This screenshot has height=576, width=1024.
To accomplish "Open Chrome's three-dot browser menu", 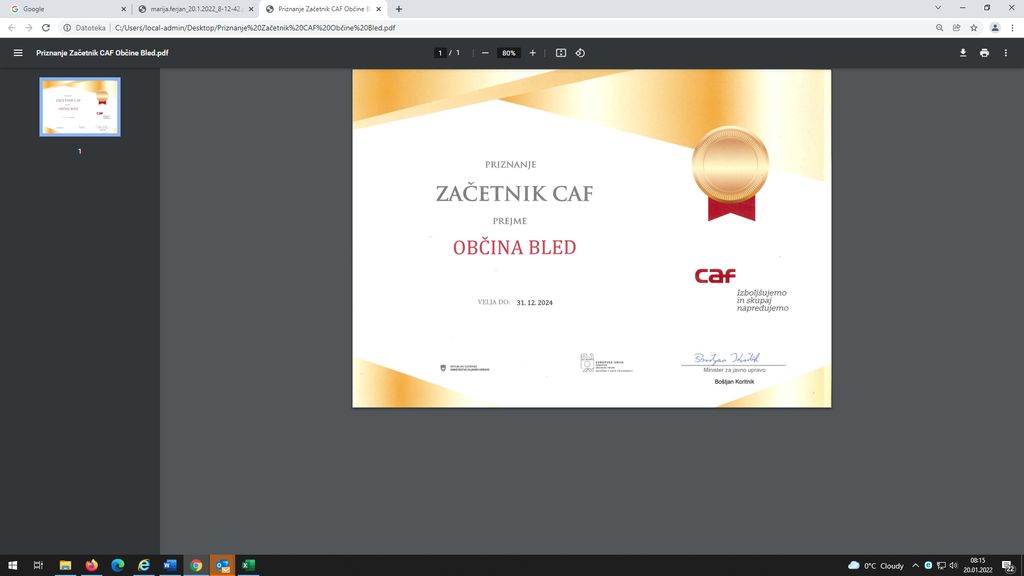I will (x=1012, y=28).
